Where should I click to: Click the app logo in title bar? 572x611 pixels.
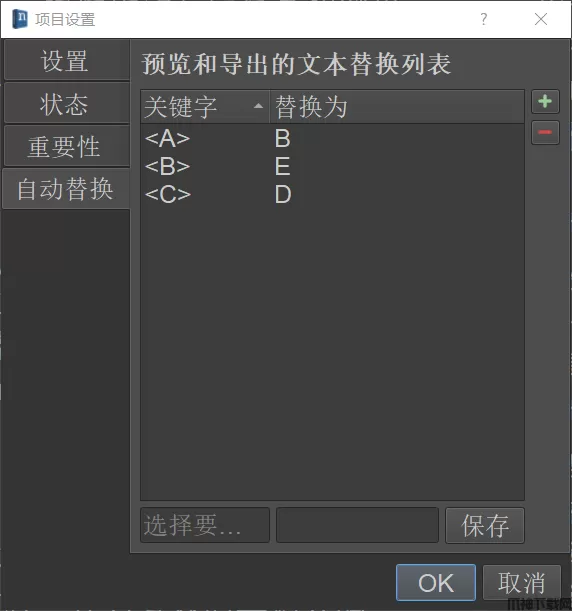[20, 19]
